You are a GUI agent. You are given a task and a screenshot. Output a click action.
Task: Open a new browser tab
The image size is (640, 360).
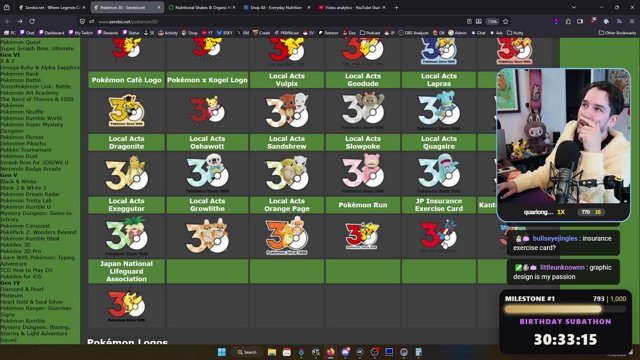click(396, 7)
